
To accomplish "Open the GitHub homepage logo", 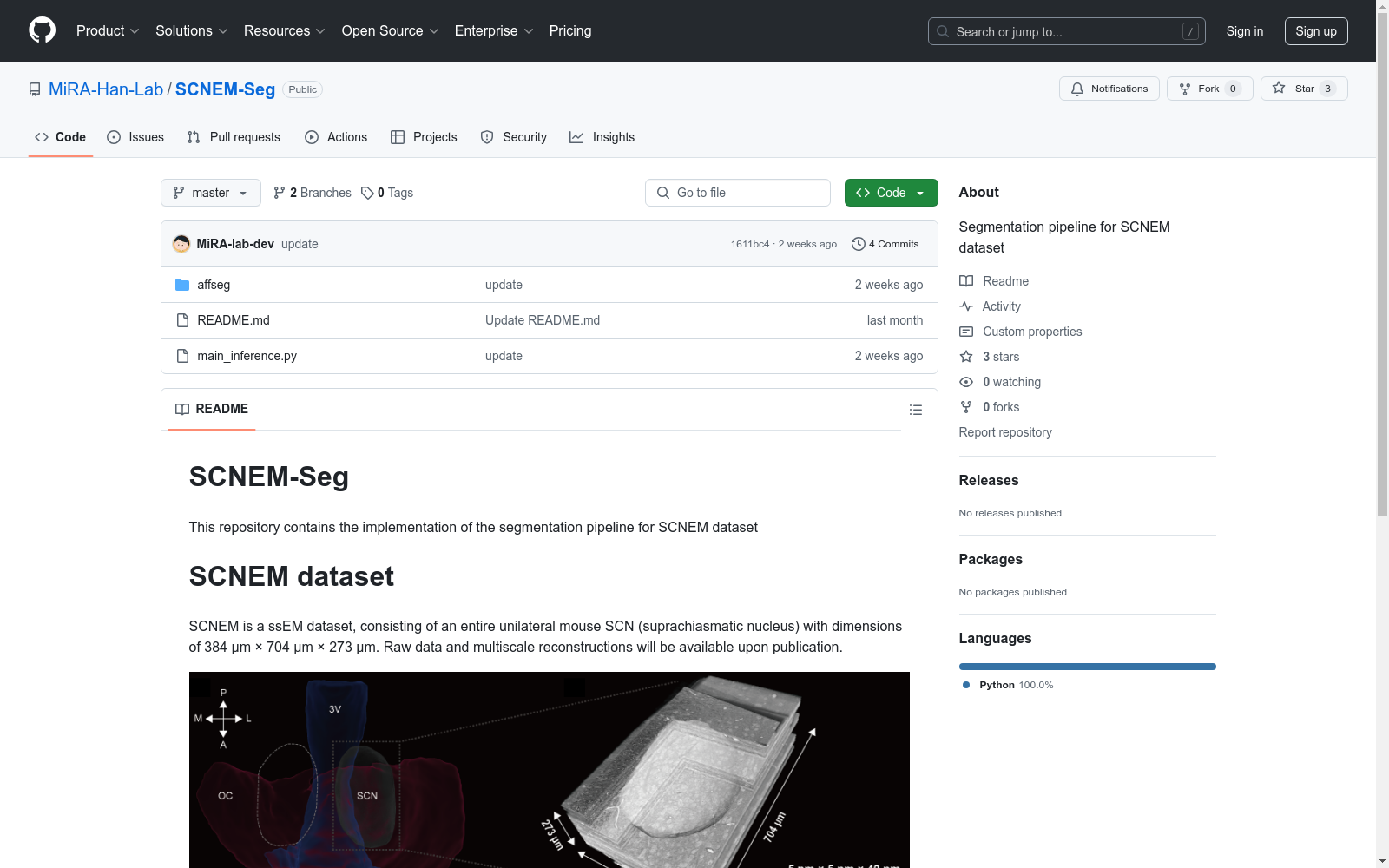I will tap(42, 30).
